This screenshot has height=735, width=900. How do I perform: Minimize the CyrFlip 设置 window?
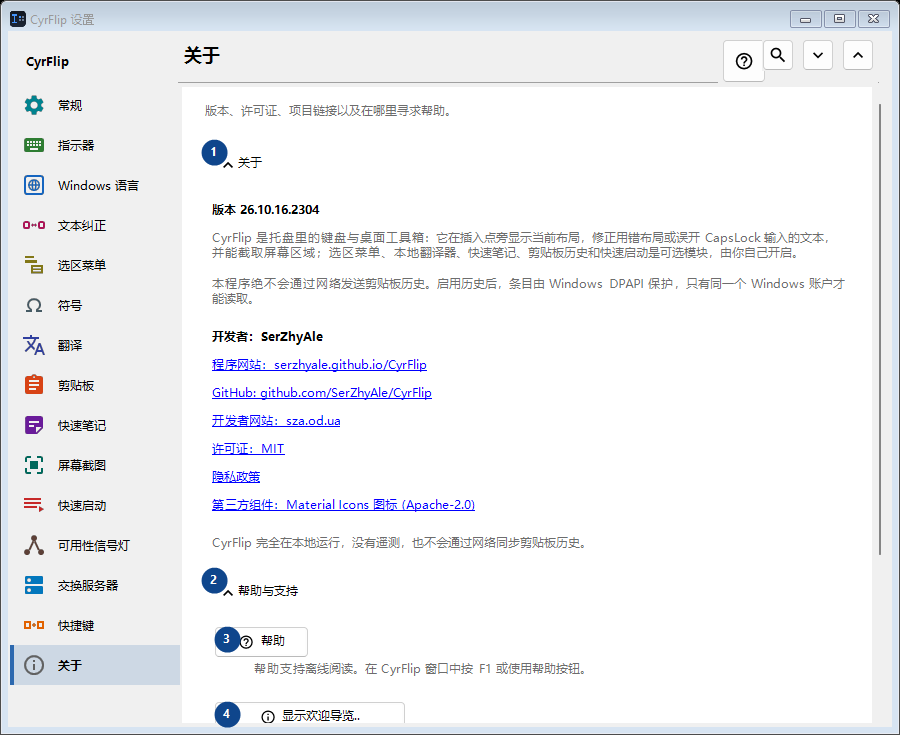click(x=805, y=19)
